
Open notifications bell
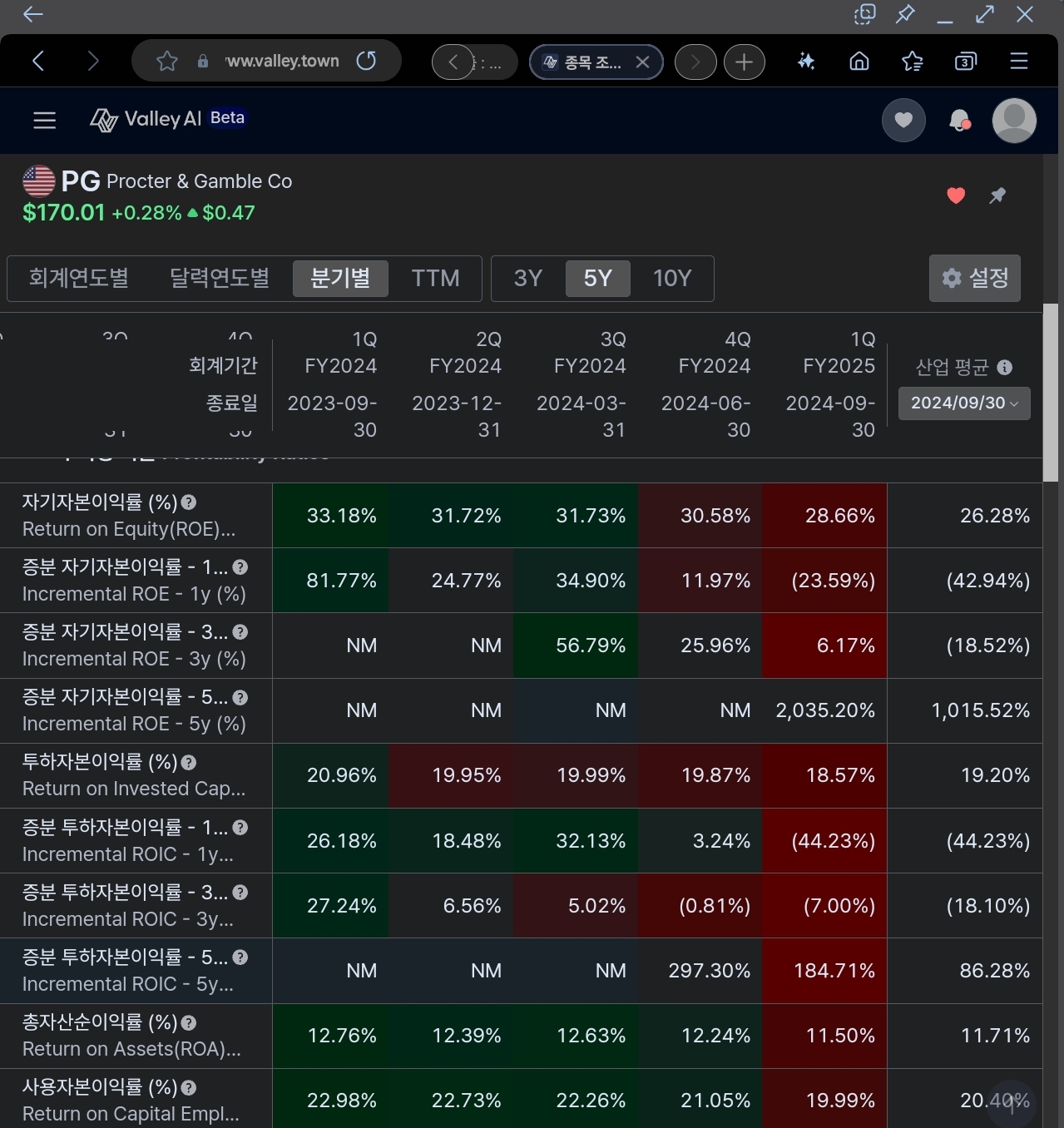point(960,121)
